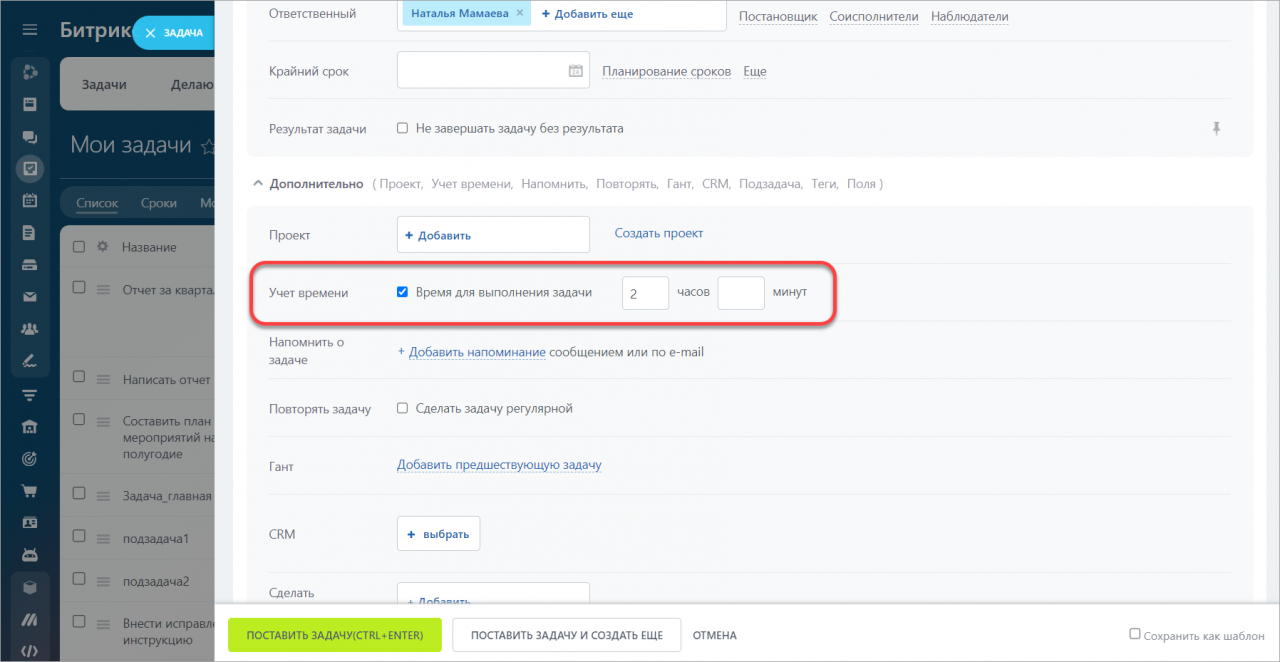This screenshot has width=1280, height=662.
Task: Open the tasks checkmark icon in sidebar
Action: (30, 169)
